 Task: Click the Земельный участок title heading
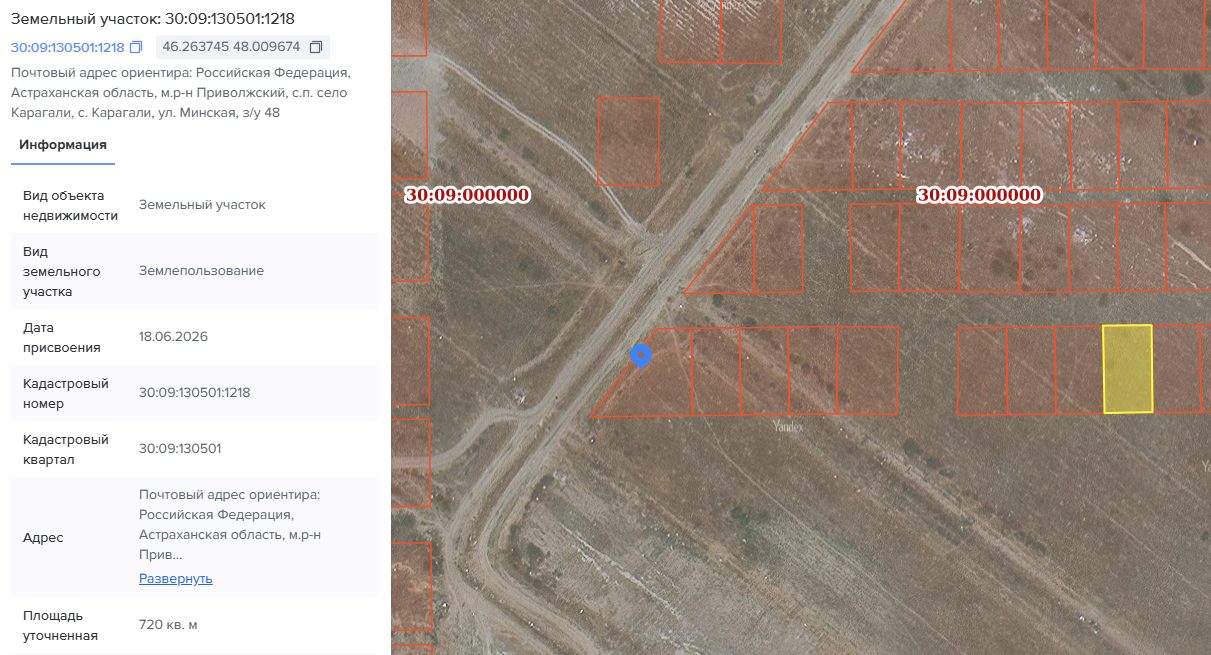pyautogui.click(x=152, y=19)
